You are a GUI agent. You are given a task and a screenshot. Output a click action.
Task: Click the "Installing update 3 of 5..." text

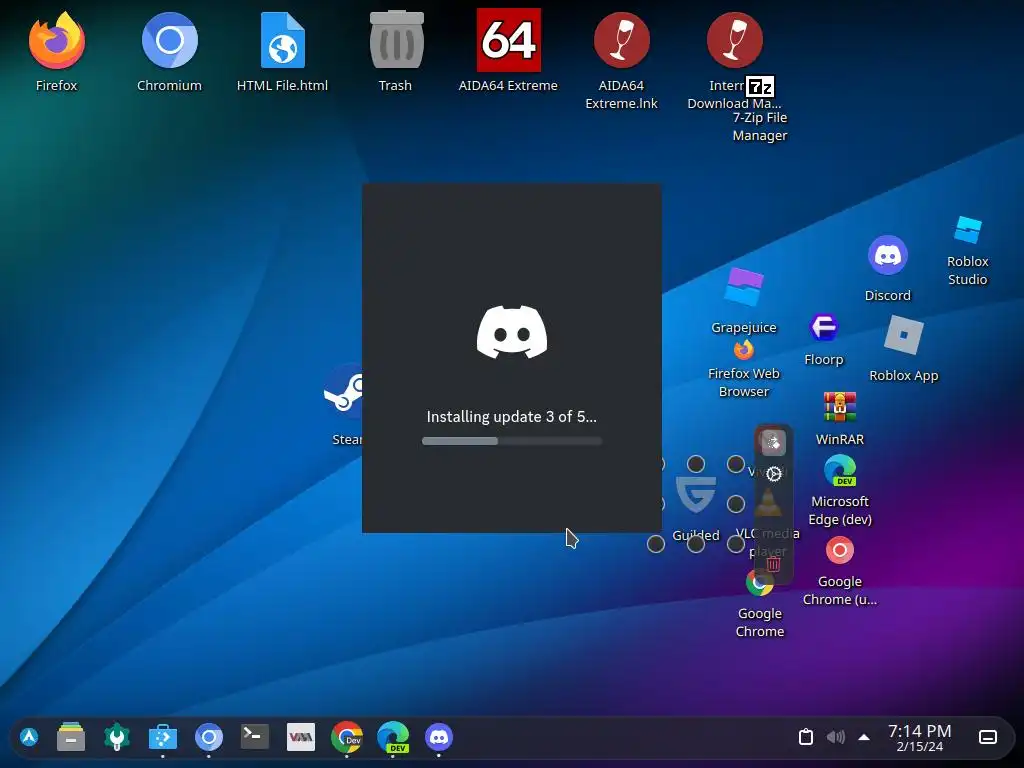(x=511, y=417)
